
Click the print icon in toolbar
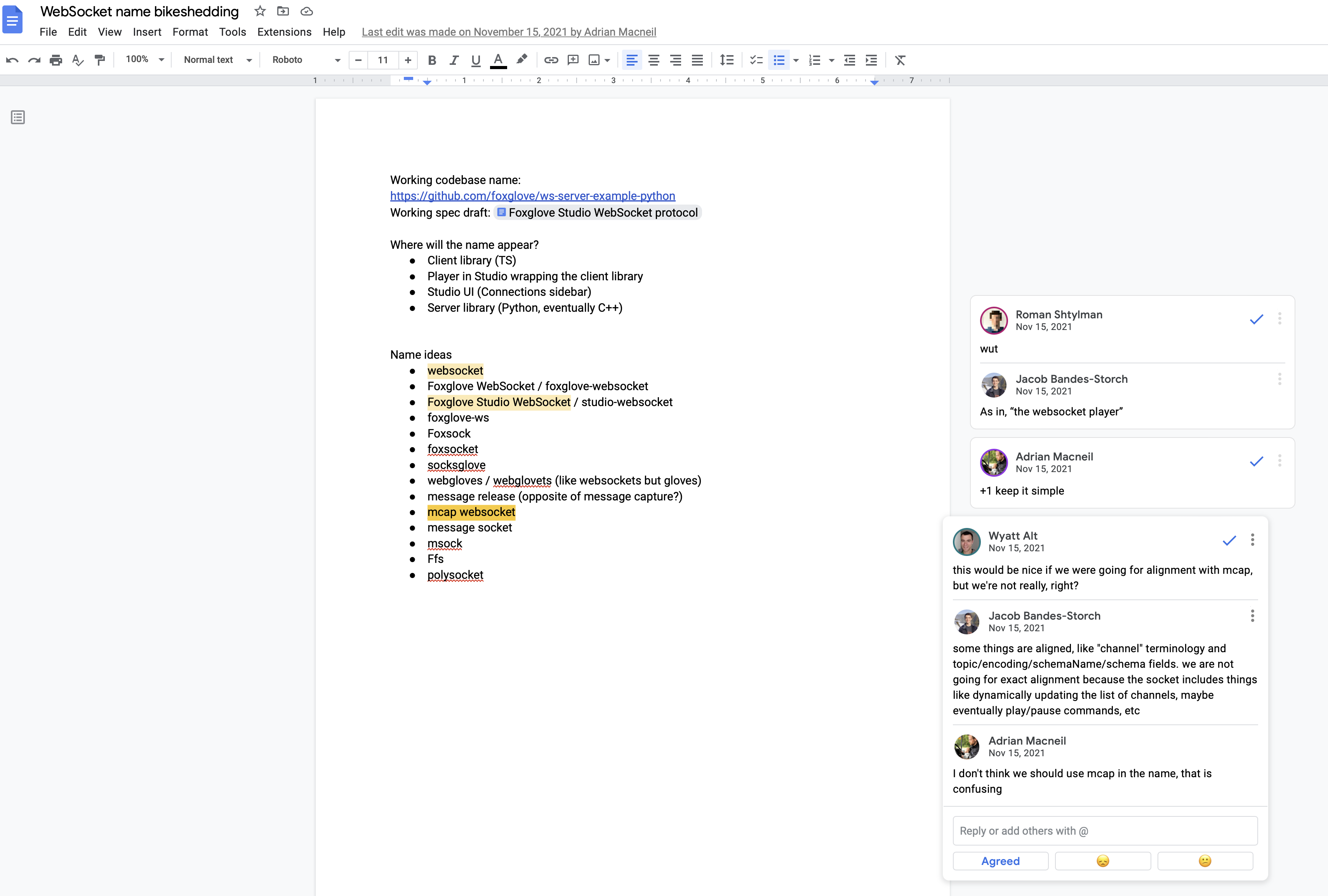[x=56, y=60]
